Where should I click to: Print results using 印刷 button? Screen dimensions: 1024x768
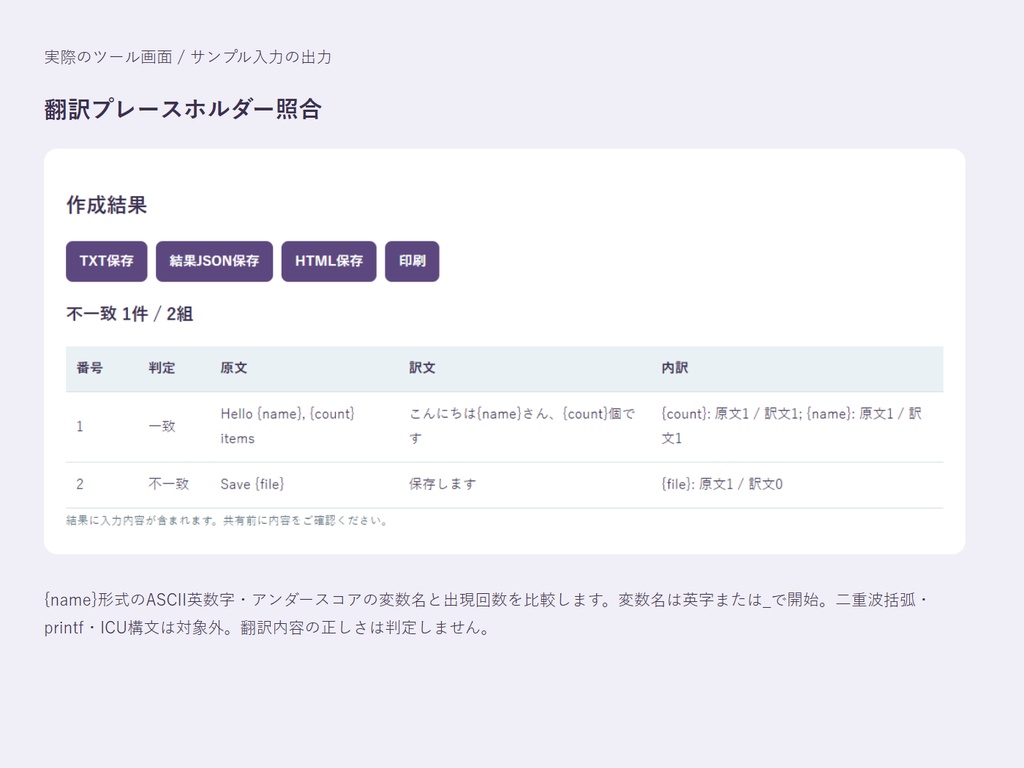click(x=412, y=261)
